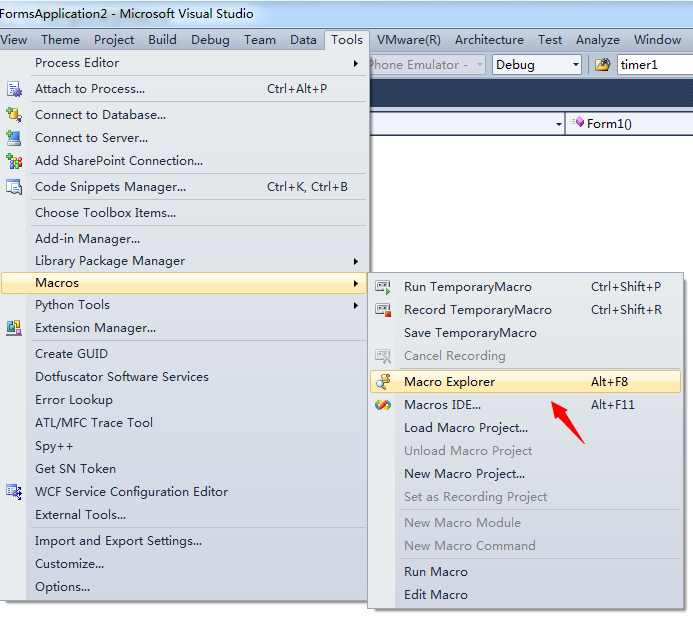The width and height of the screenshot is (693, 629).
Task: Launch Spy++ from the menu
Action: pyautogui.click(x=183, y=446)
